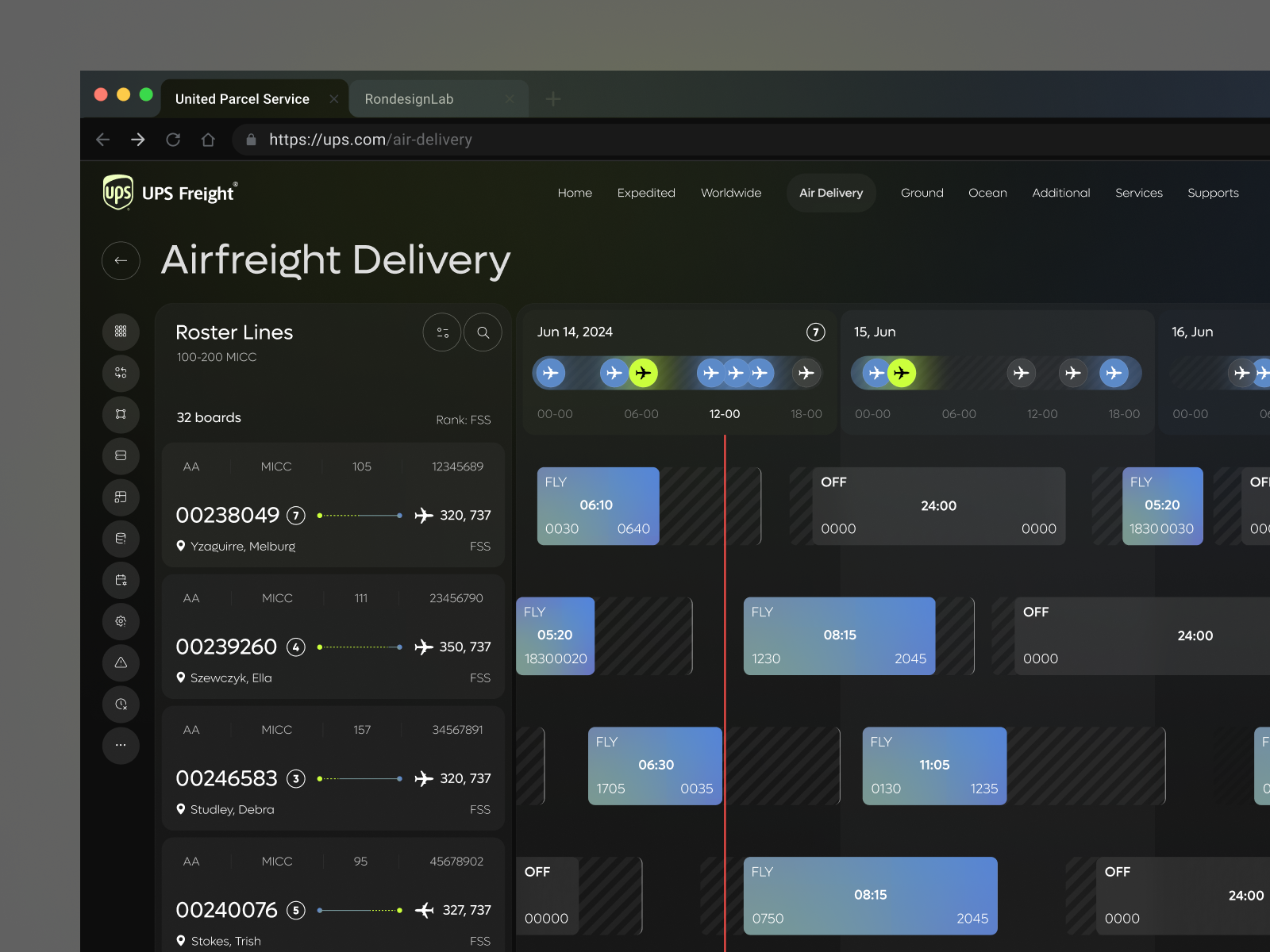This screenshot has width=1270, height=952.
Task: Open the flight count badge showing 7
Action: [815, 332]
